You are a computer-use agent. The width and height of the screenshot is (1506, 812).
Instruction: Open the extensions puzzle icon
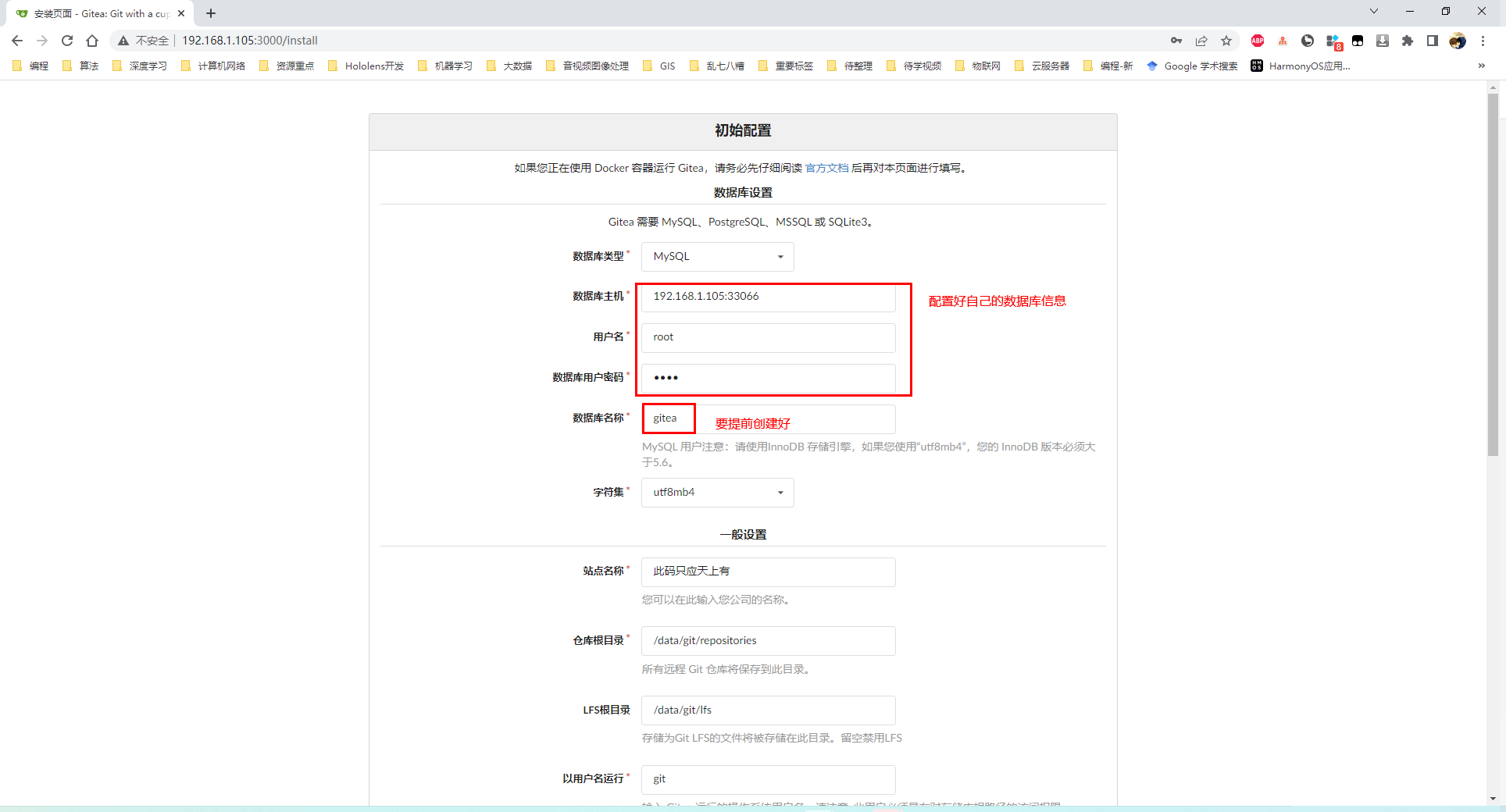1408,41
